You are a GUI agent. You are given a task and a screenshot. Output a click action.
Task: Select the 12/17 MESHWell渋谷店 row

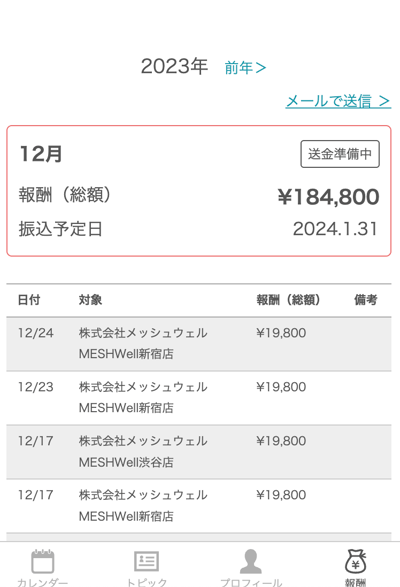199,452
